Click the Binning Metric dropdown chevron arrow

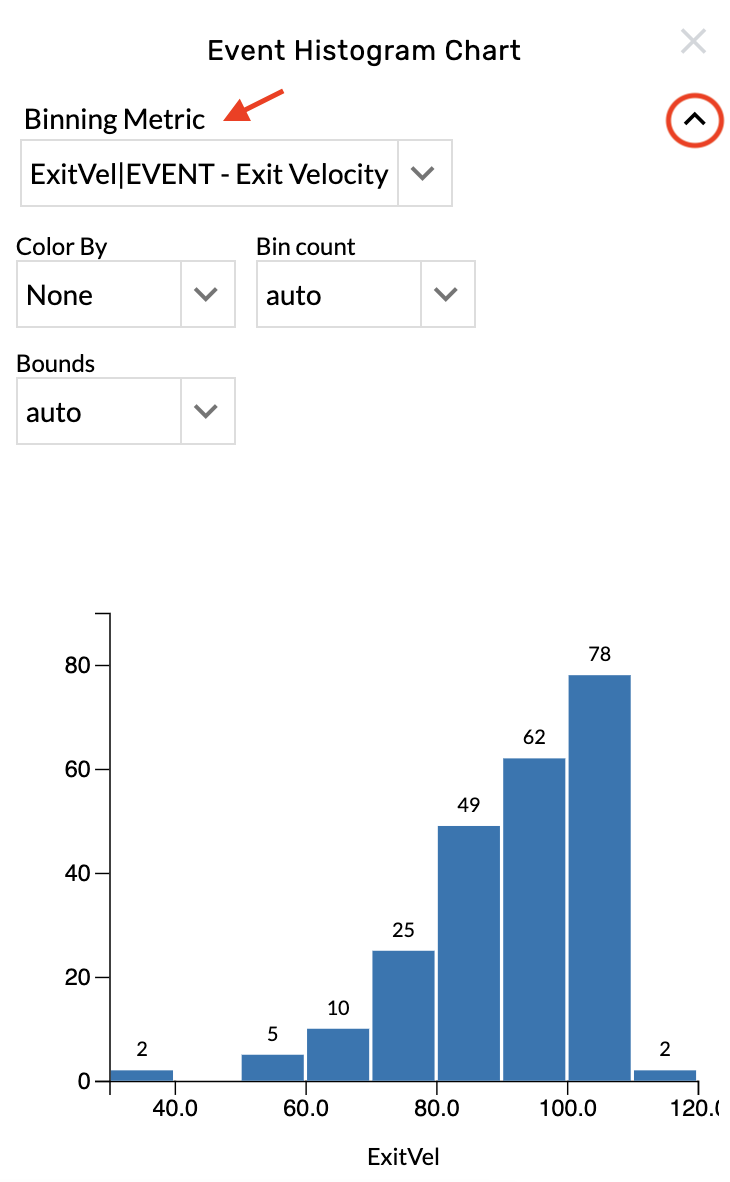[x=424, y=173]
